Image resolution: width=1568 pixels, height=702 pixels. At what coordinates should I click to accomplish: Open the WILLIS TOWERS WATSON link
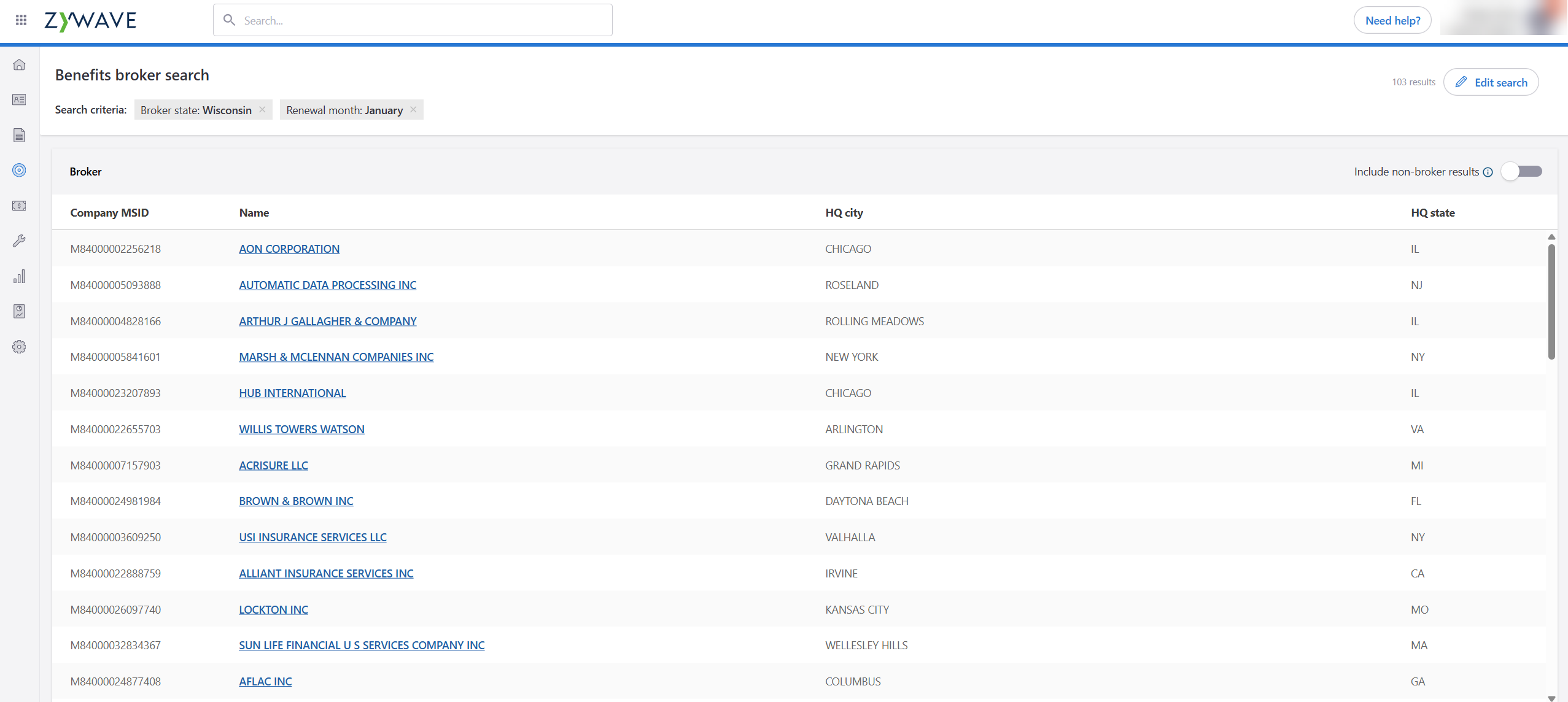click(301, 430)
